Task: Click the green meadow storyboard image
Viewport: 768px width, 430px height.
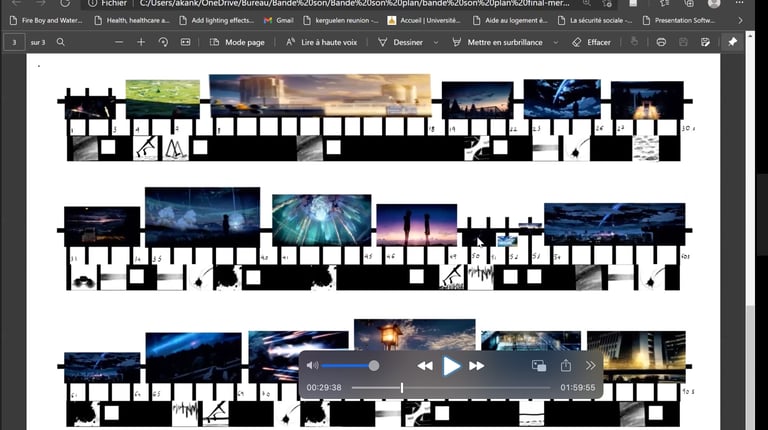Action: point(163,99)
